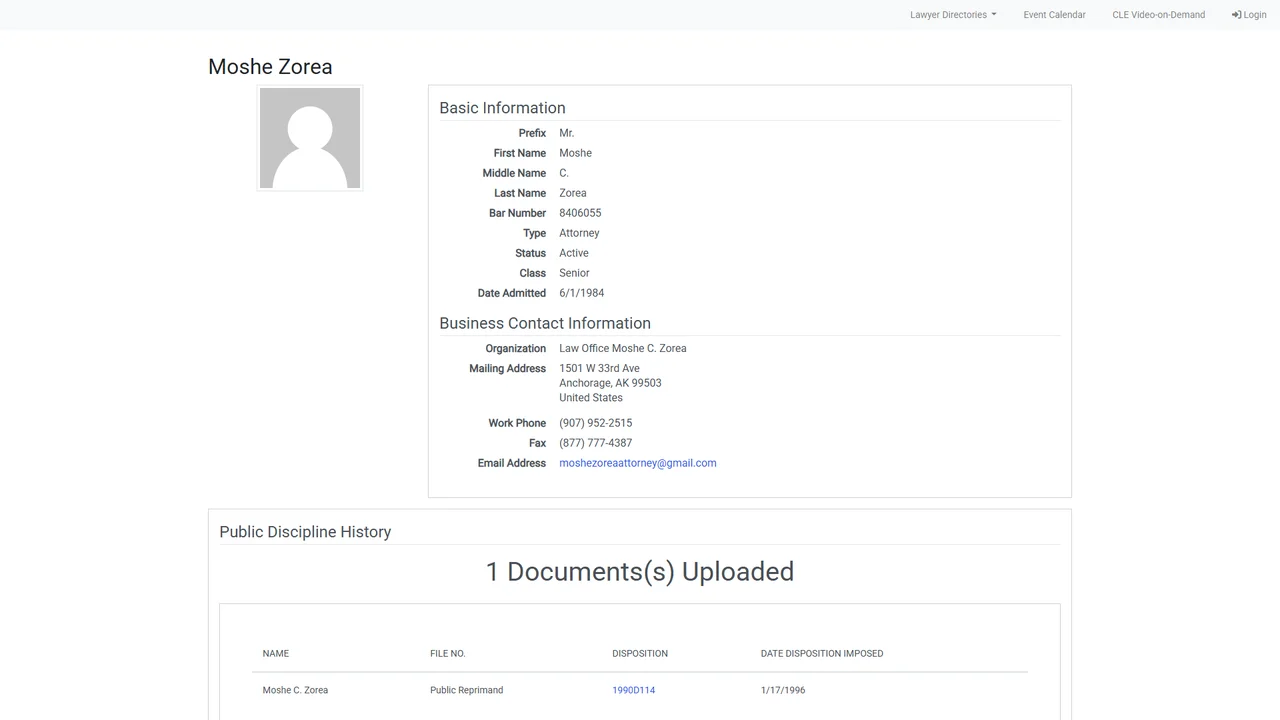This screenshot has height=720, width=1280.
Task: Click the Login link
Action: [1249, 15]
